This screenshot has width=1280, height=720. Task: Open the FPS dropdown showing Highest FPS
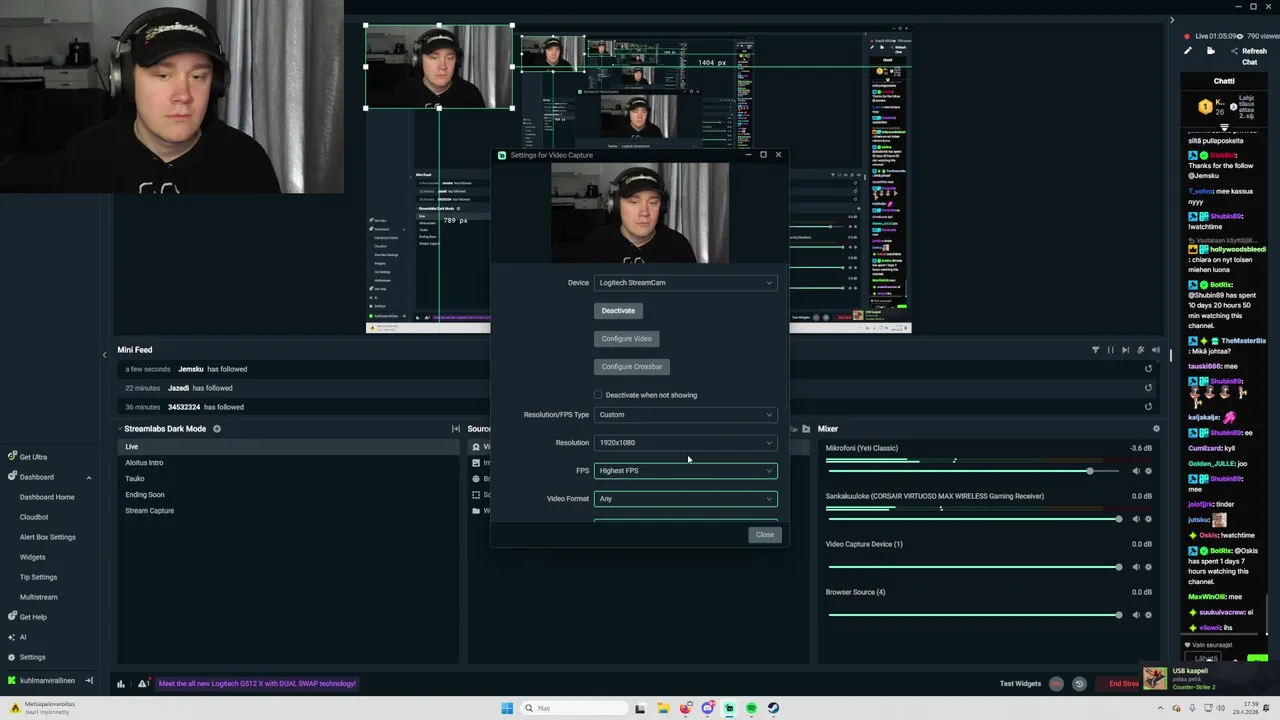(685, 471)
